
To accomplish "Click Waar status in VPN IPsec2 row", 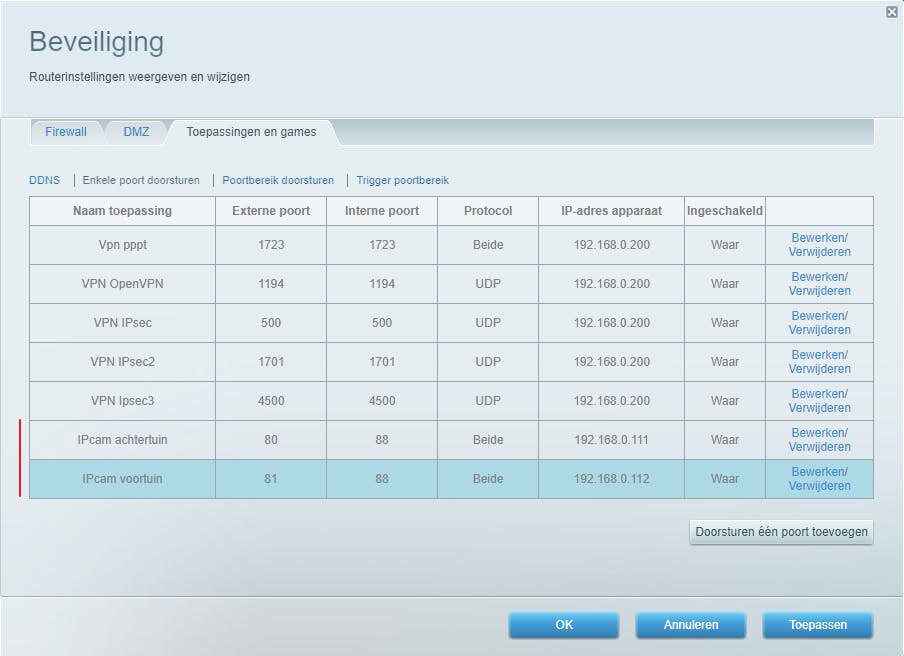I will pos(725,362).
